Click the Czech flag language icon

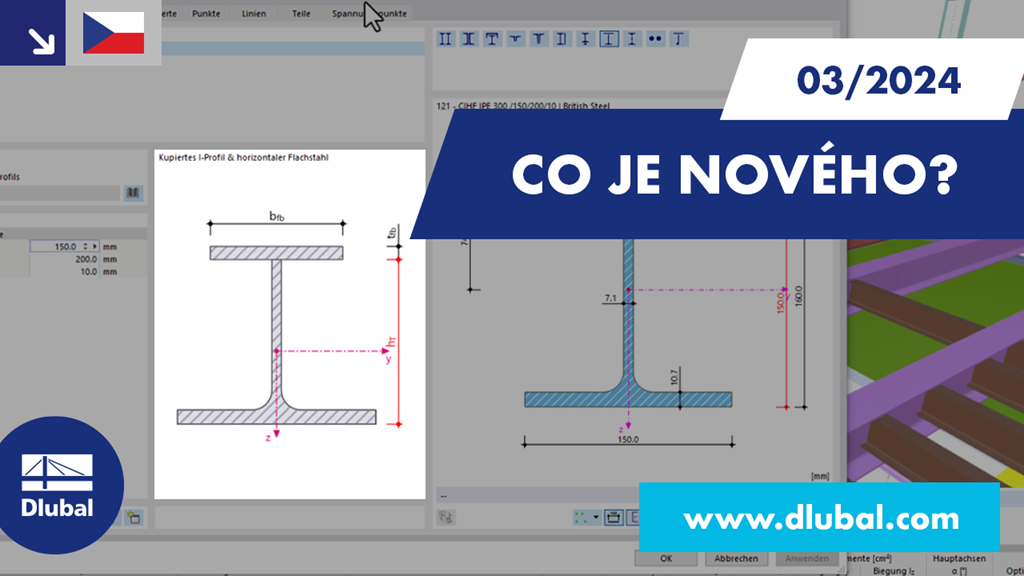(114, 33)
